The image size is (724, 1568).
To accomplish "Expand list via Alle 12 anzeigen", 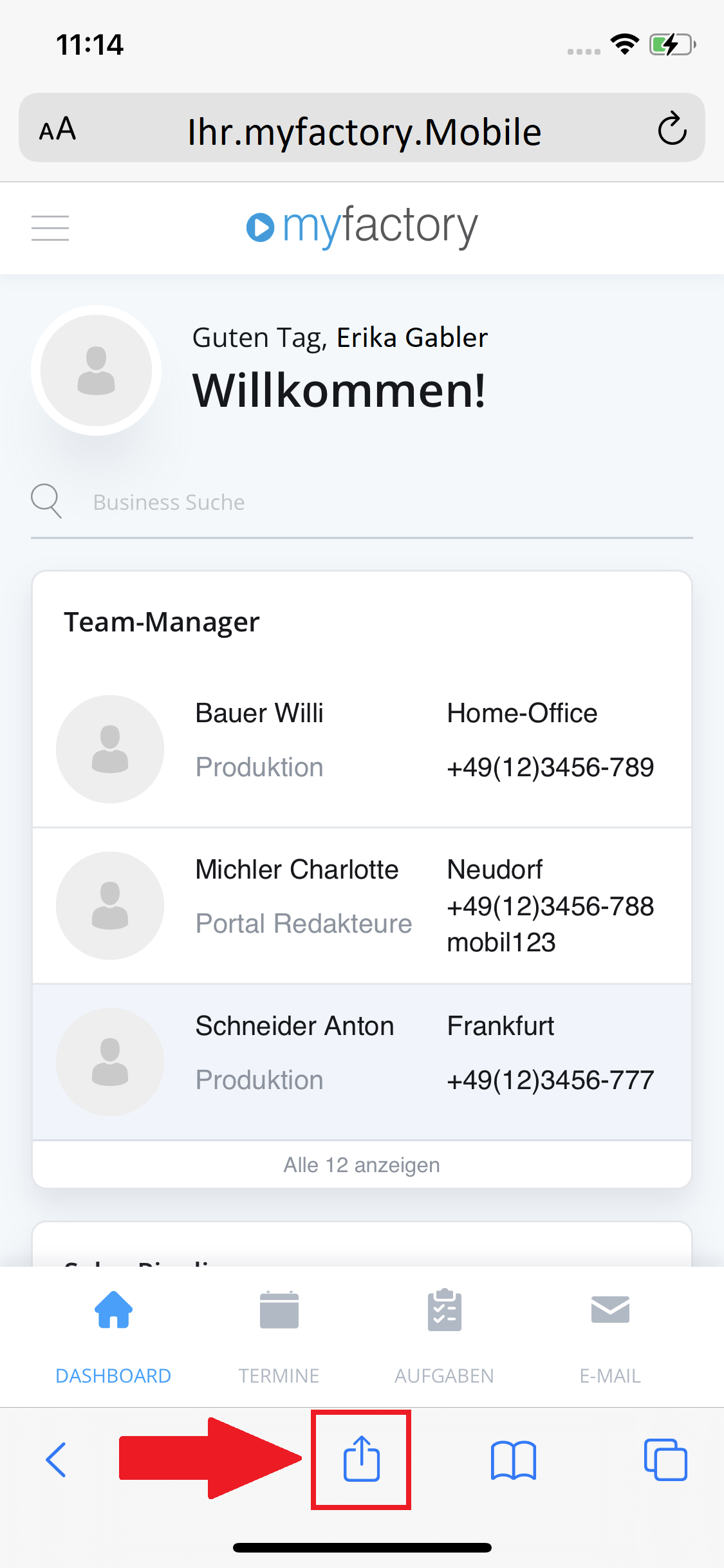I will 362,1164.
